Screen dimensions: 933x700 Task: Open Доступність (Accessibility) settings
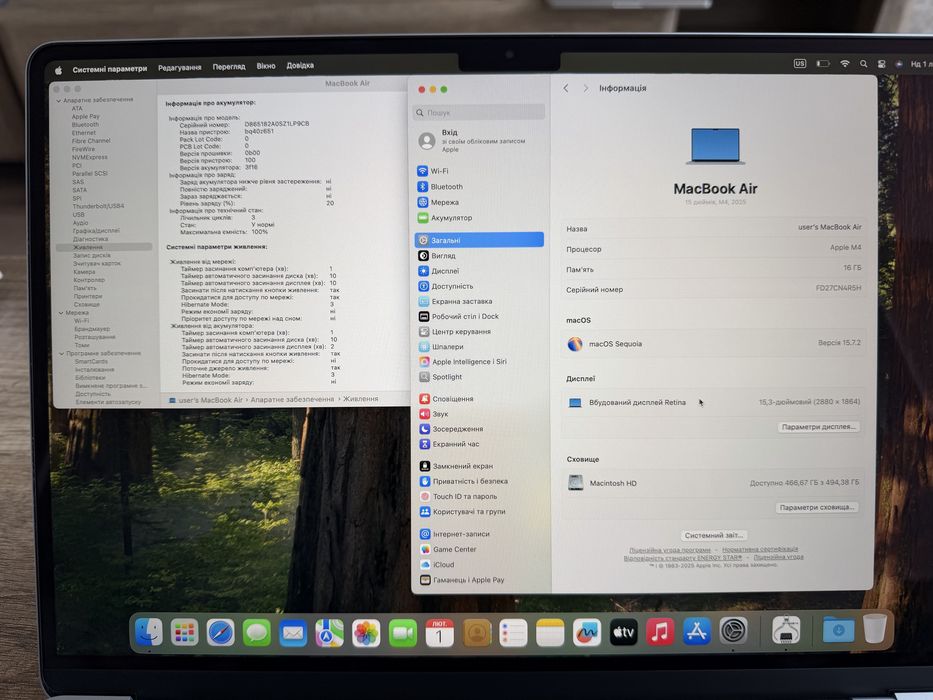(x=445, y=286)
